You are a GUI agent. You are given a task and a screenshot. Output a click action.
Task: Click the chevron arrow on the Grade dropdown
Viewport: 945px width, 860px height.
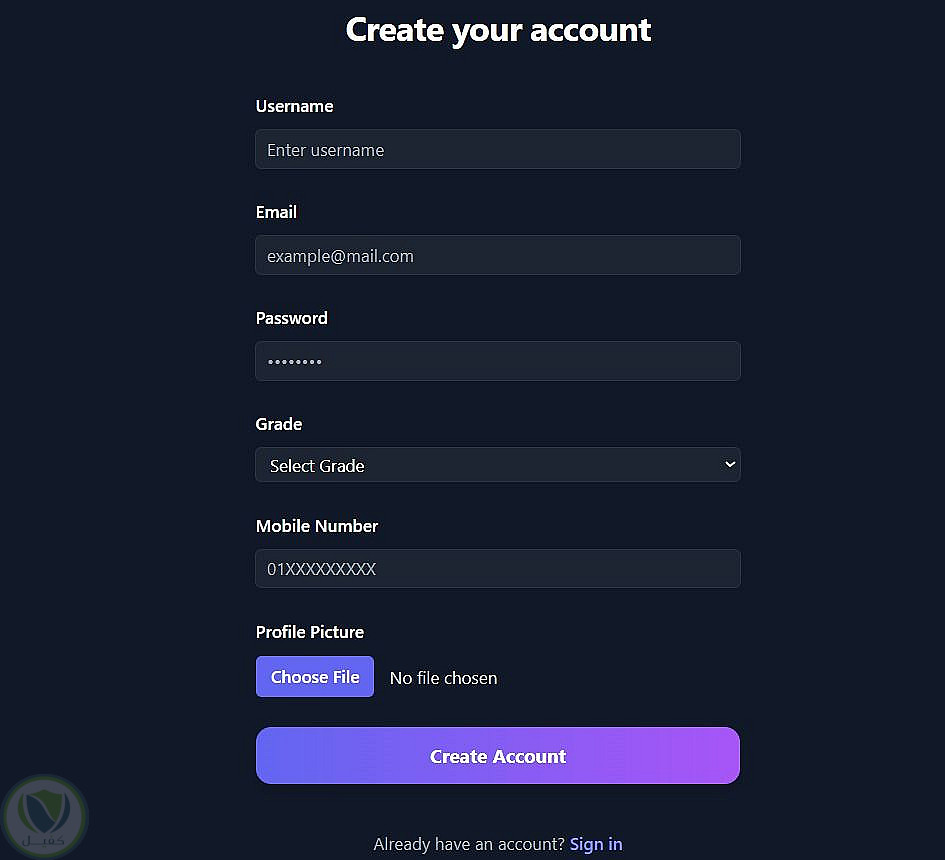click(730, 465)
